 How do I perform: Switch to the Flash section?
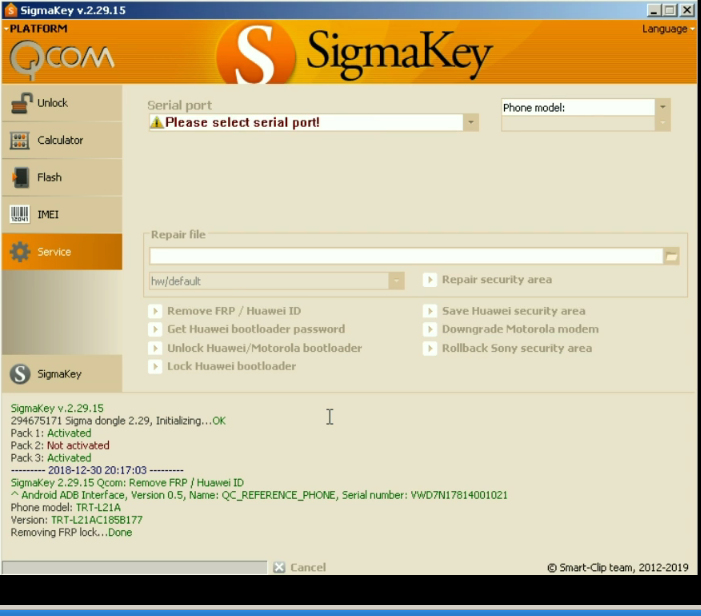(x=62, y=177)
